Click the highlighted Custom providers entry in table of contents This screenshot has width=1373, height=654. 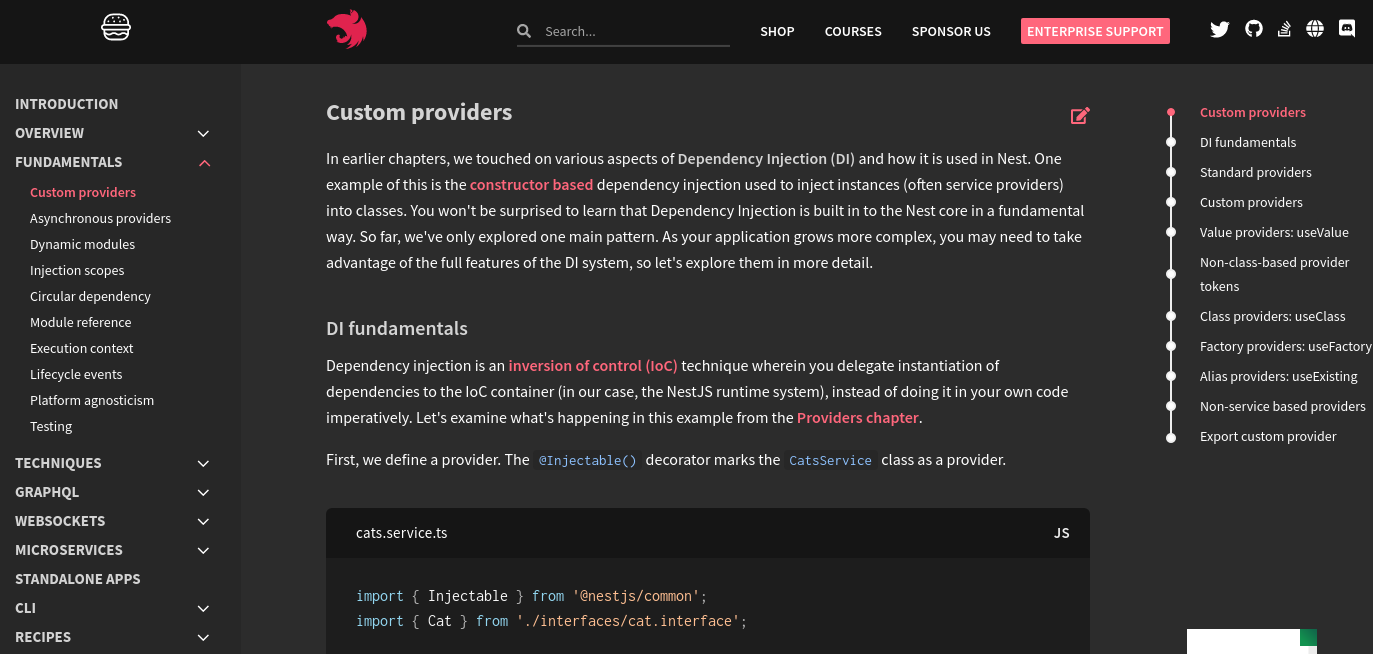[x=1253, y=112]
